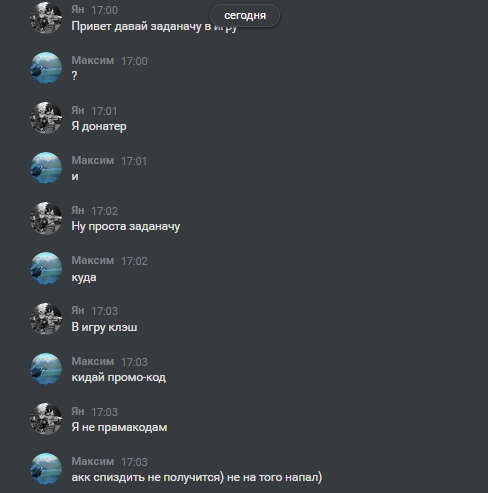Click Ян's avatar at the 17:00 message
Screen dimensions: 488x493
pos(46,18)
